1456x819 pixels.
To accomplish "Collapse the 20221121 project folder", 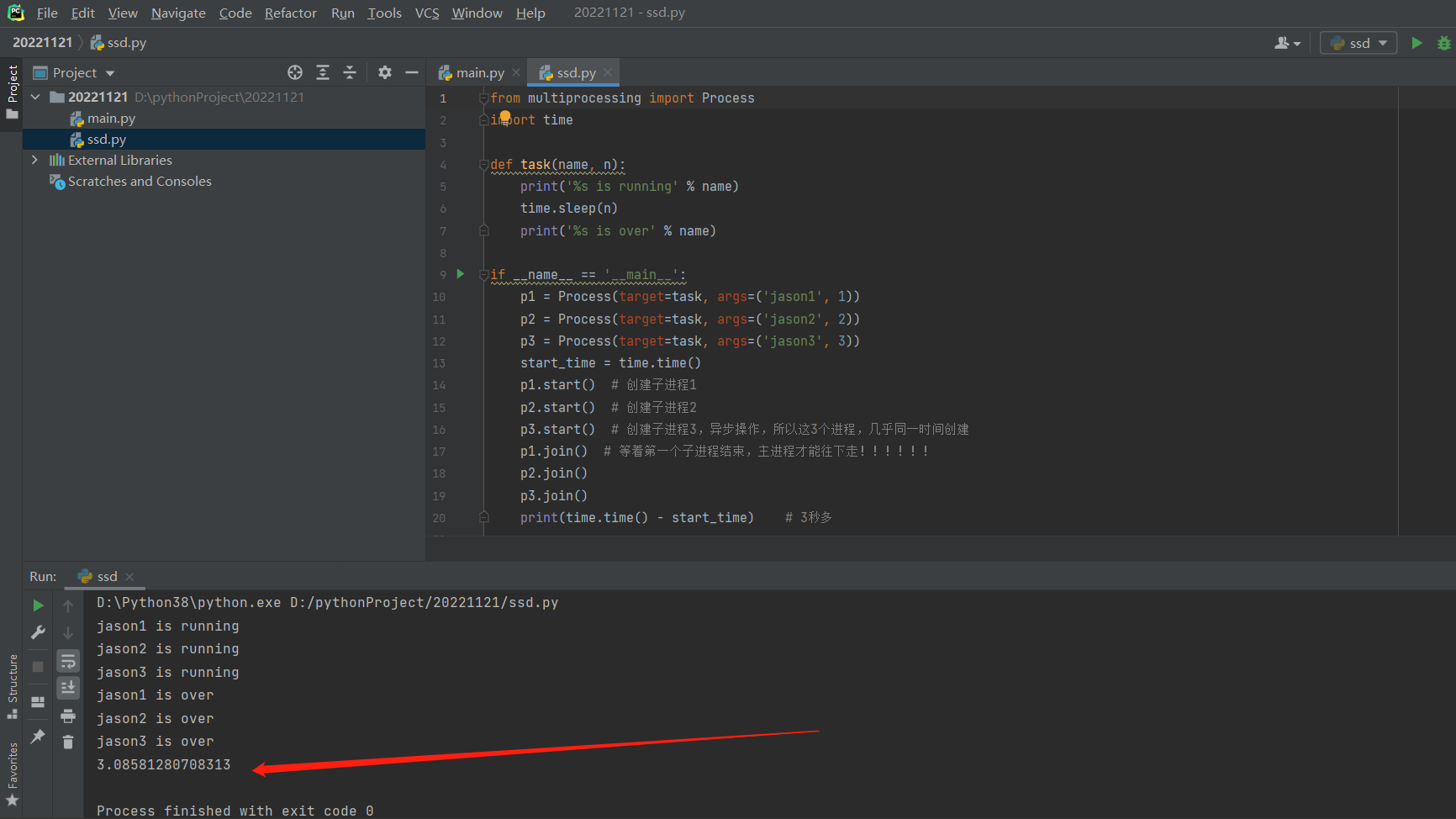I will tap(35, 98).
